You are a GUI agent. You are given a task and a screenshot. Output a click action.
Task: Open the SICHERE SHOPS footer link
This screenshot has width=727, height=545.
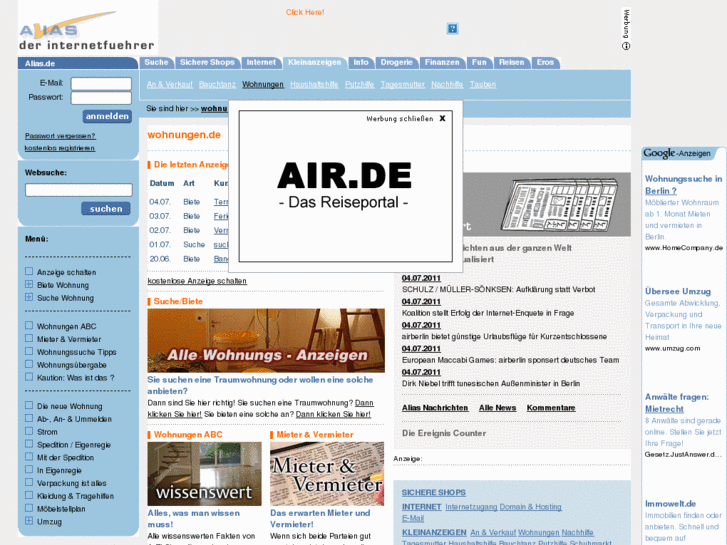coord(434,493)
